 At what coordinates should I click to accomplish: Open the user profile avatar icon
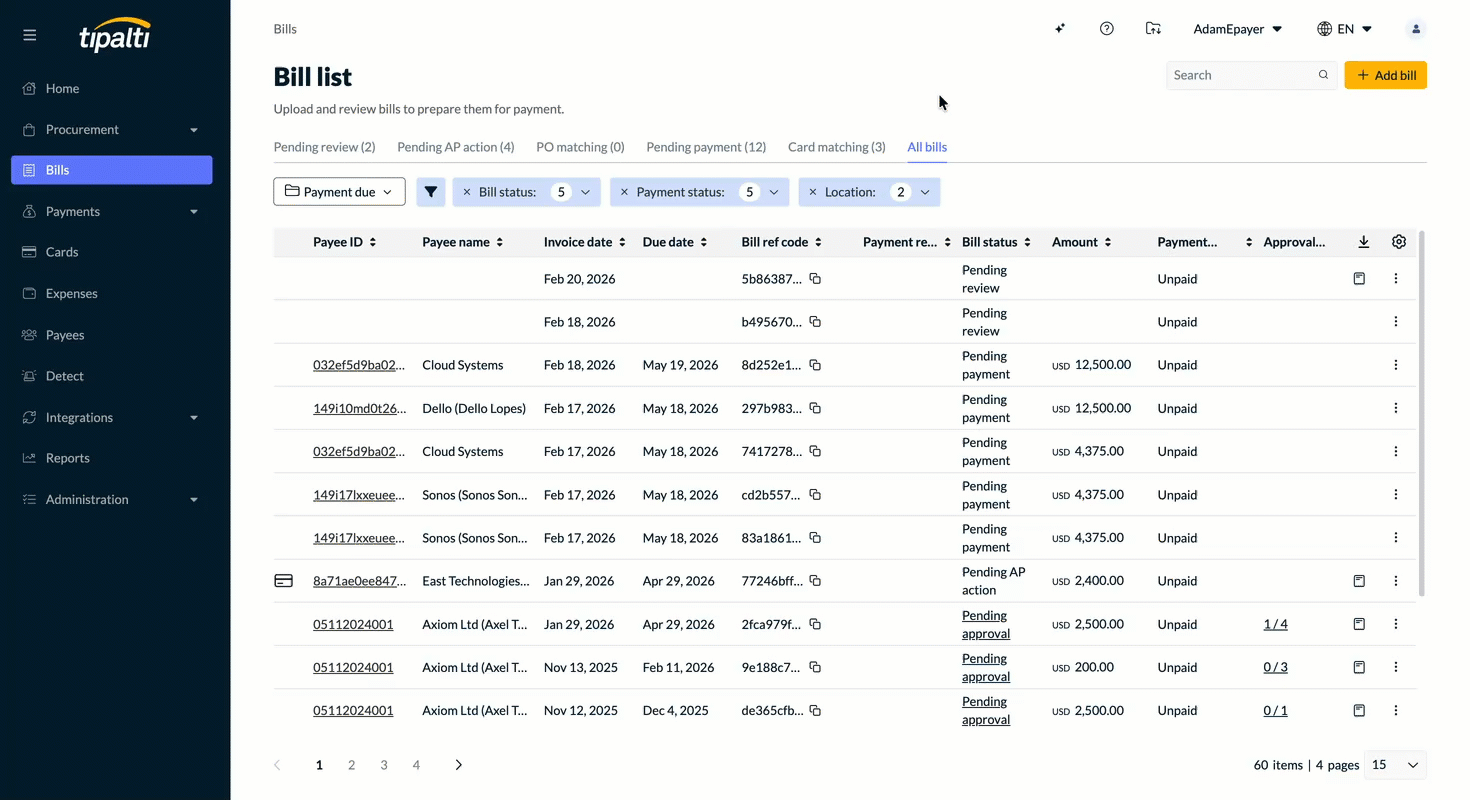[x=1416, y=29]
